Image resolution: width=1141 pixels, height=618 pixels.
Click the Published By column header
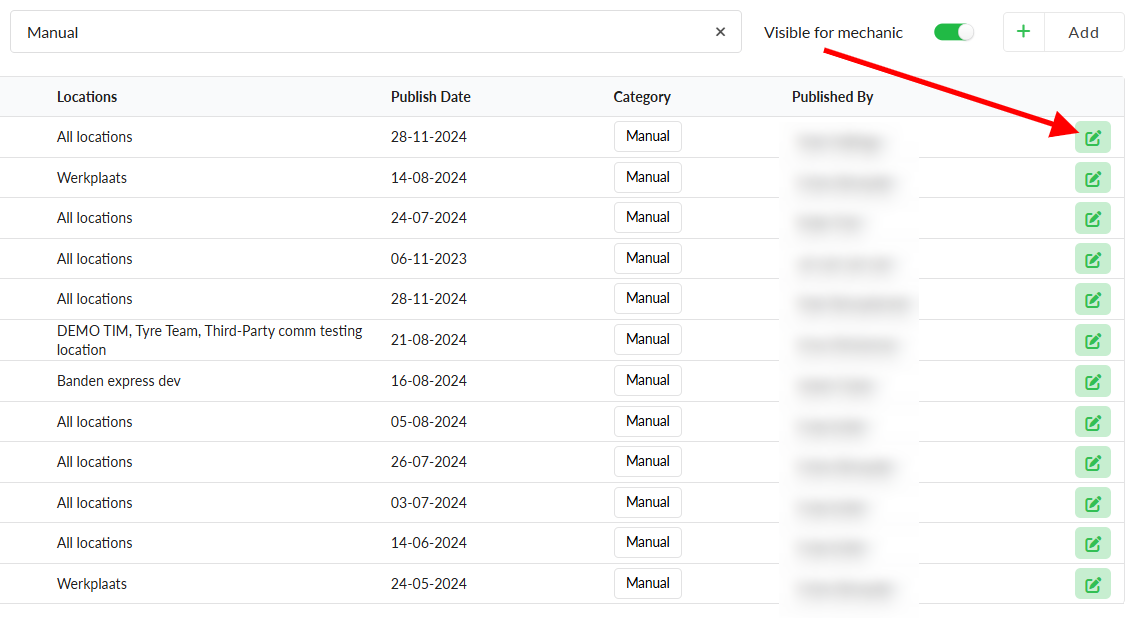[x=832, y=97]
